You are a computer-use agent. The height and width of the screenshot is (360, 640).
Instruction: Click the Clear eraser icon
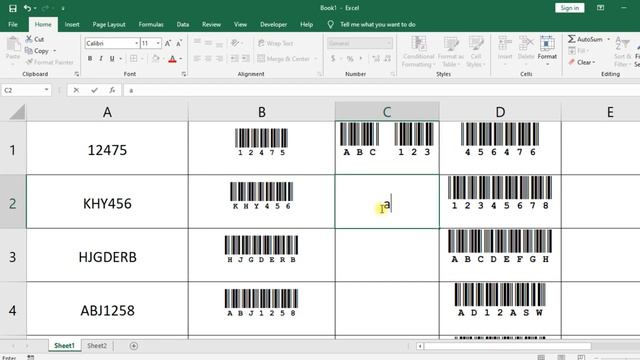(x=571, y=62)
